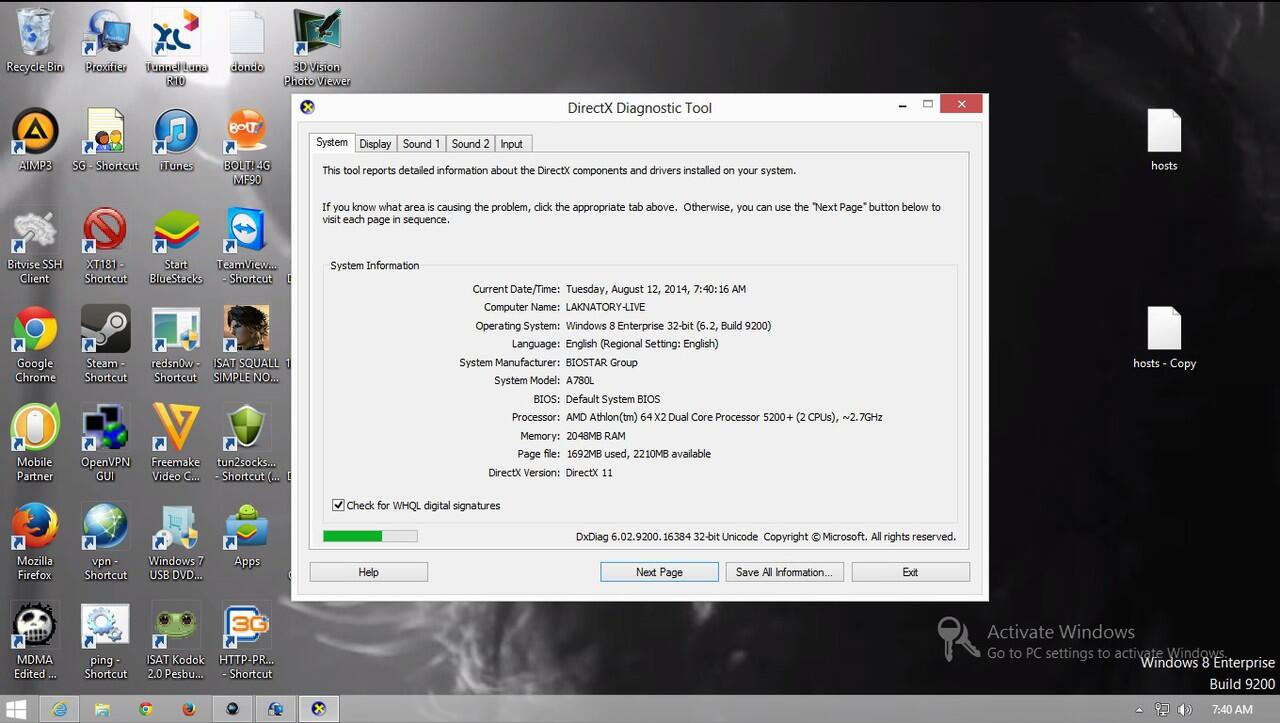Select the System tab
The width and height of the screenshot is (1280, 723).
332,142
